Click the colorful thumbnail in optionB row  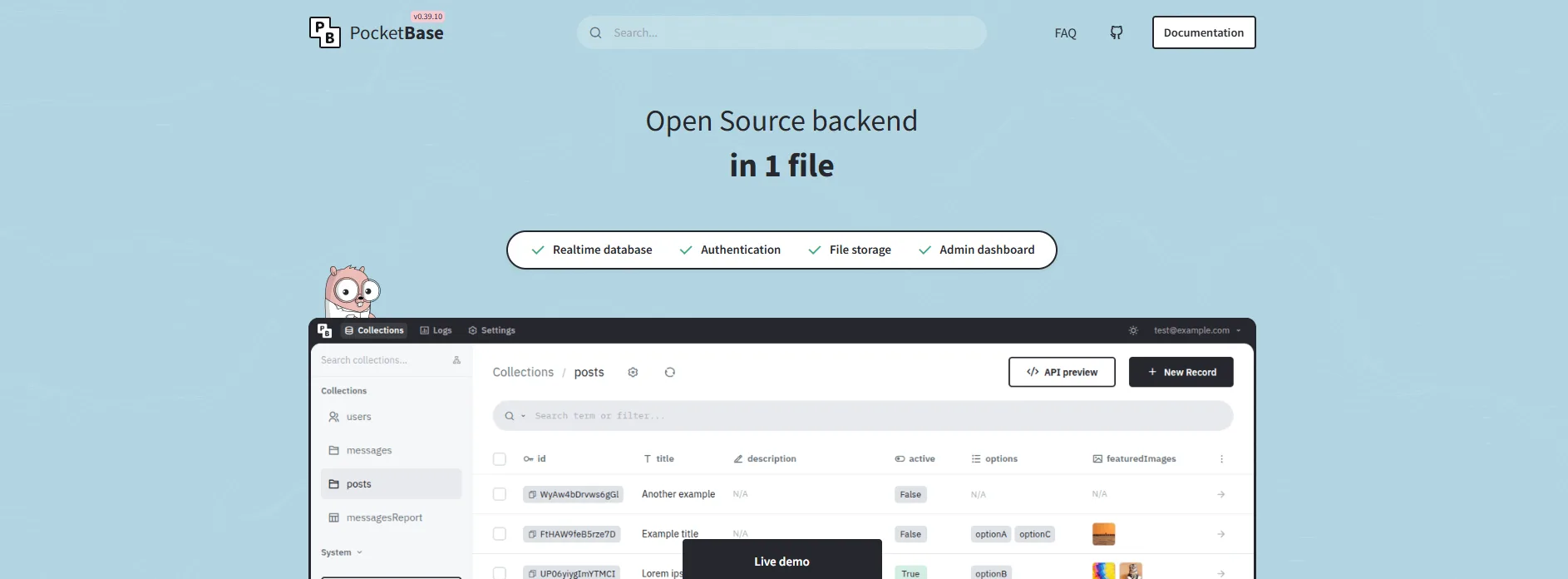tap(1103, 572)
